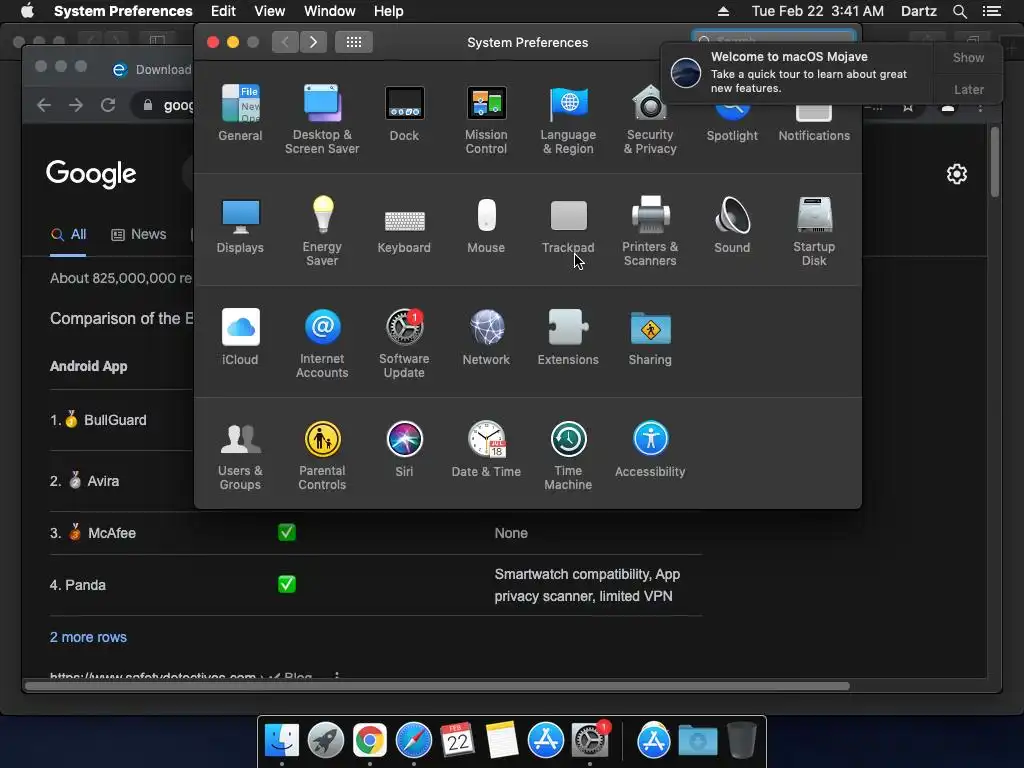The image size is (1024, 768).
Task: Open Energy Saver preferences
Action: (322, 231)
